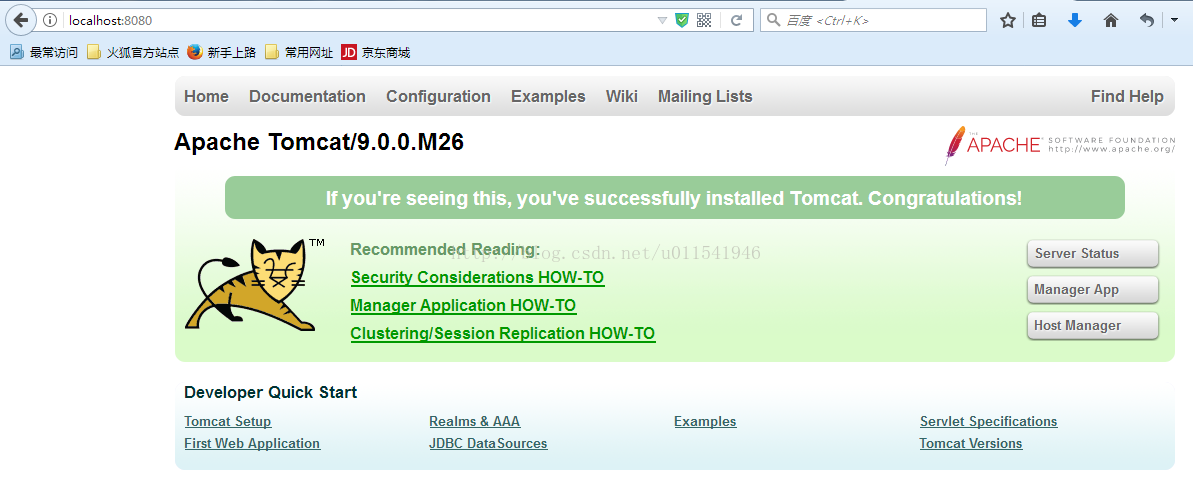The height and width of the screenshot is (484, 1193).
Task: Open Security Considerations HOW-TO link
Action: 478,278
